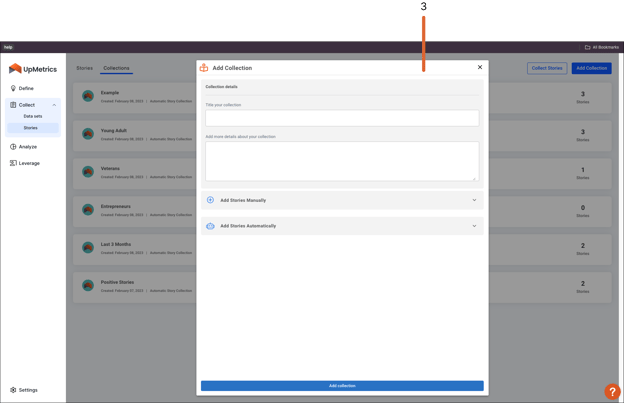Viewport: 624px width, 403px height.
Task: Click the Leverage sidebar icon
Action: tap(13, 163)
